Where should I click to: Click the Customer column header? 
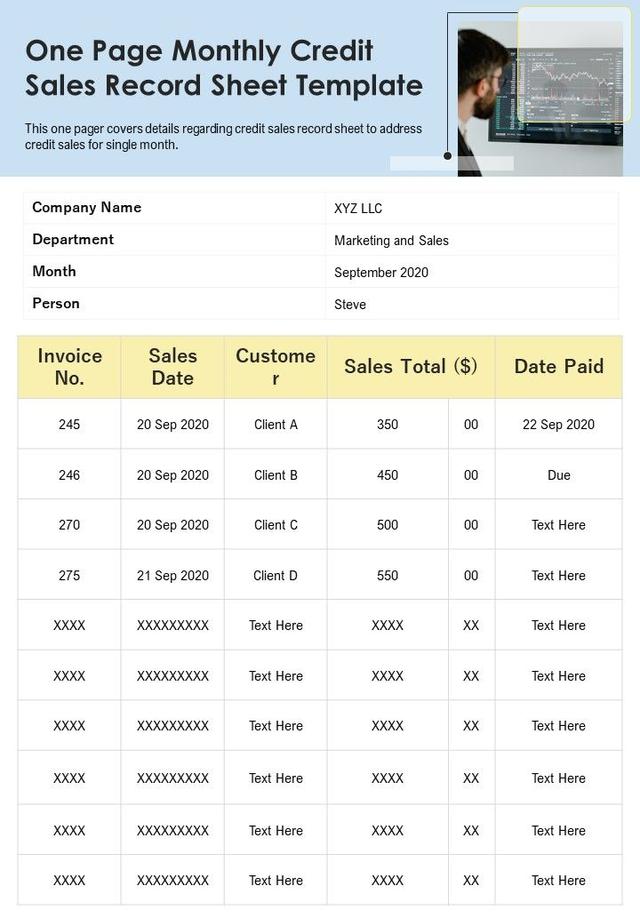click(275, 367)
